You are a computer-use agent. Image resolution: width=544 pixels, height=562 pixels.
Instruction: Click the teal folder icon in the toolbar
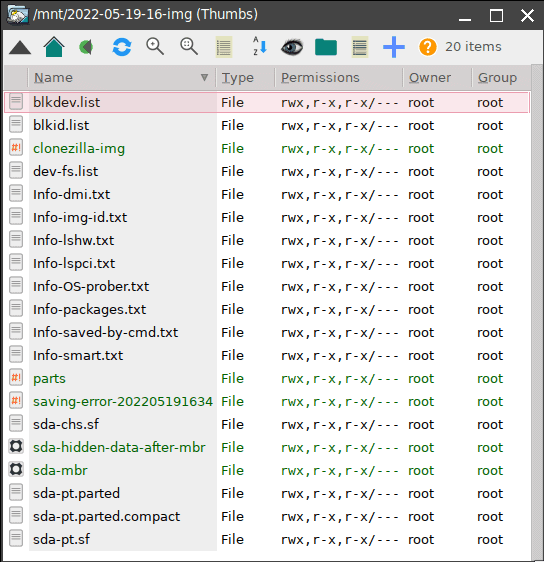click(x=326, y=47)
